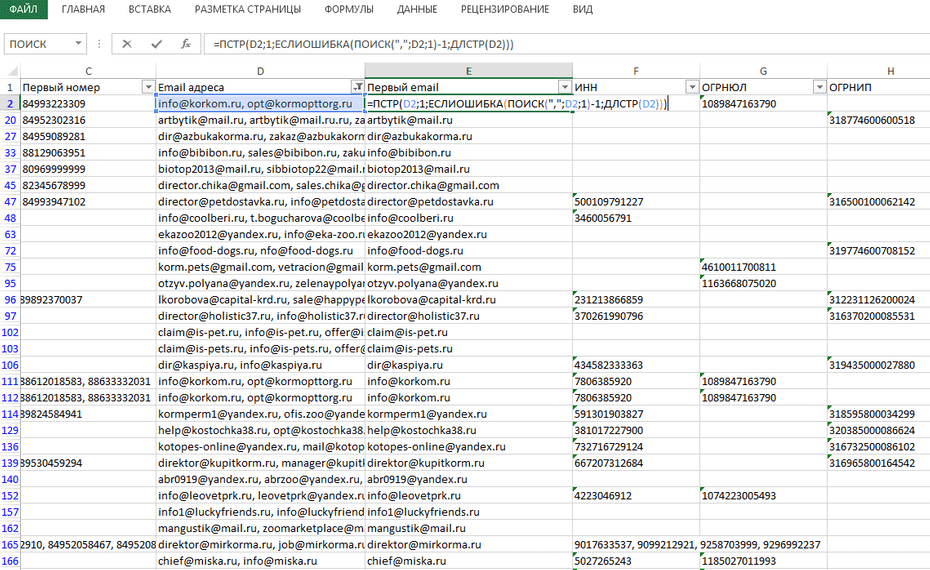The image size is (930, 570).
Task: Click cell claim@is-pet.ru in Первый email
Action: (469, 332)
